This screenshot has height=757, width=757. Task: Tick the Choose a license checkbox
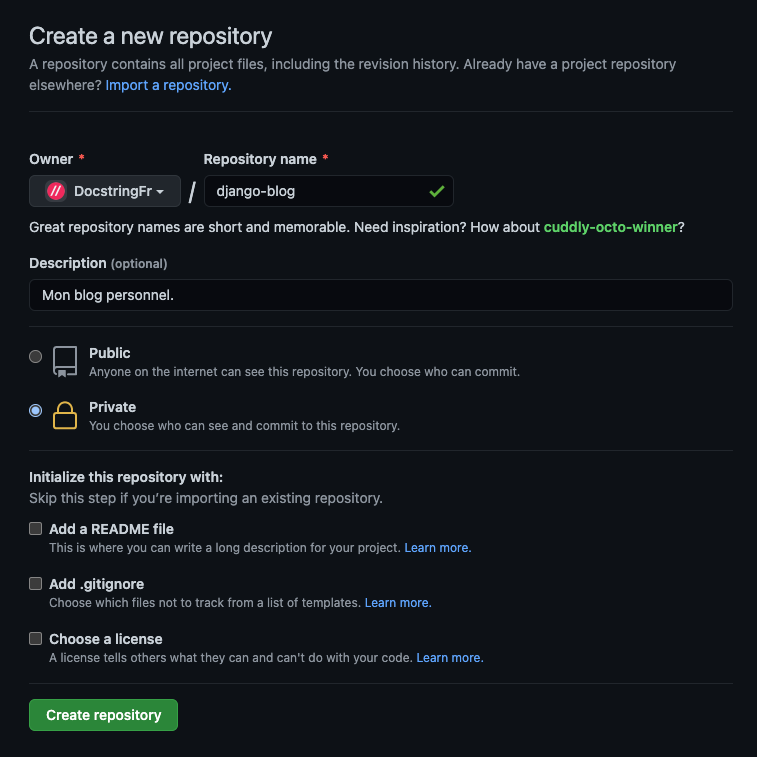pos(36,639)
